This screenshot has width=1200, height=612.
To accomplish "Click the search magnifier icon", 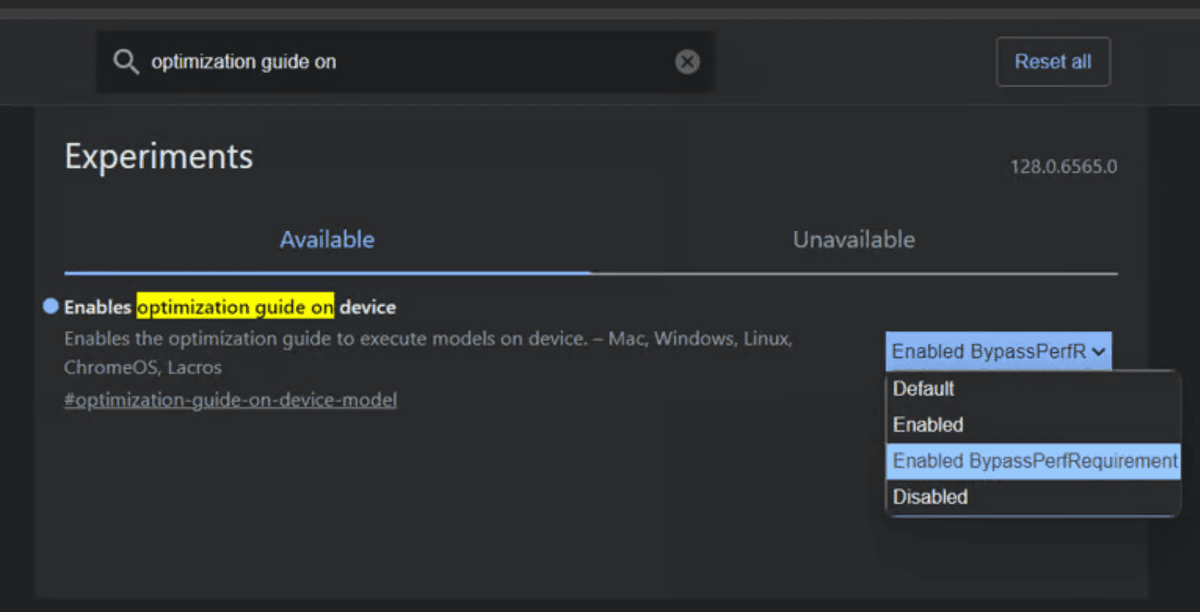I will [125, 63].
